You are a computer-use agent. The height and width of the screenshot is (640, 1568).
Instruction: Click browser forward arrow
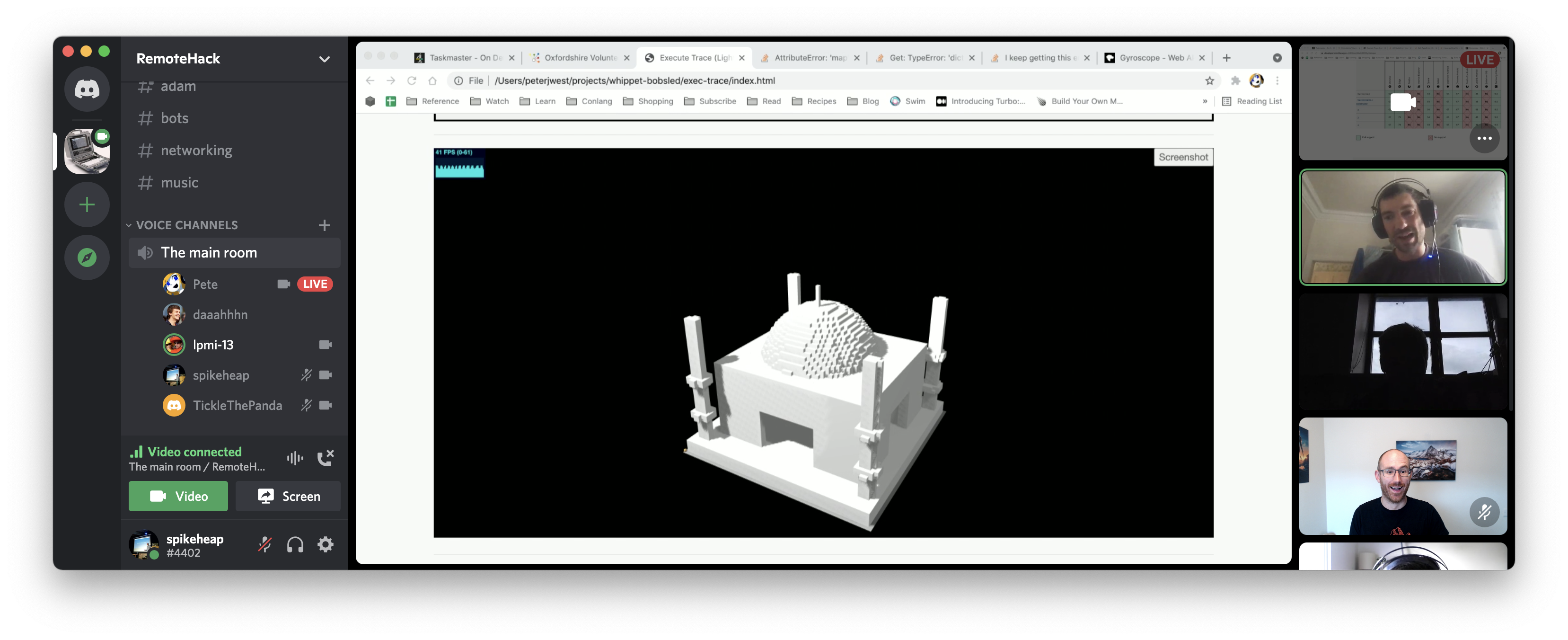point(391,80)
